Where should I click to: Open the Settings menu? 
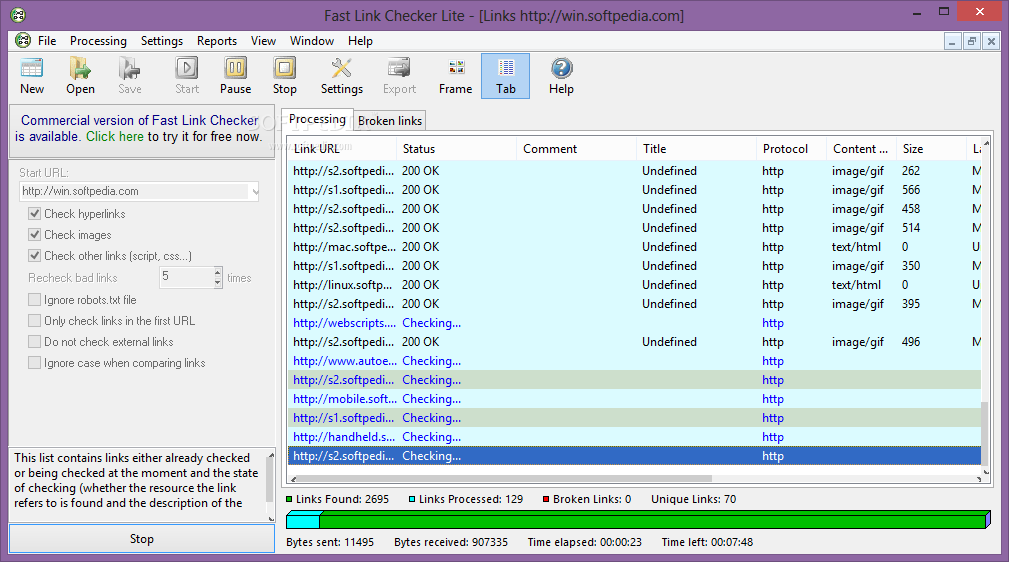[162, 41]
